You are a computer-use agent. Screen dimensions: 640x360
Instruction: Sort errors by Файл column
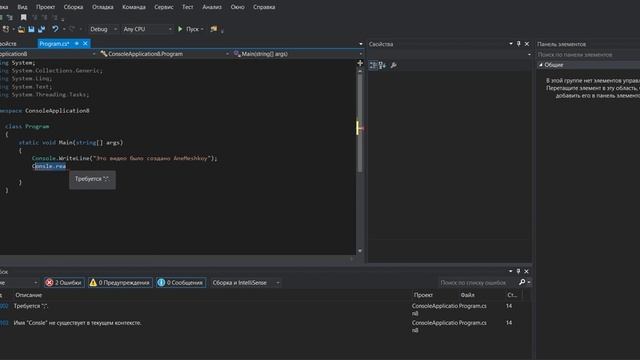(x=468, y=295)
